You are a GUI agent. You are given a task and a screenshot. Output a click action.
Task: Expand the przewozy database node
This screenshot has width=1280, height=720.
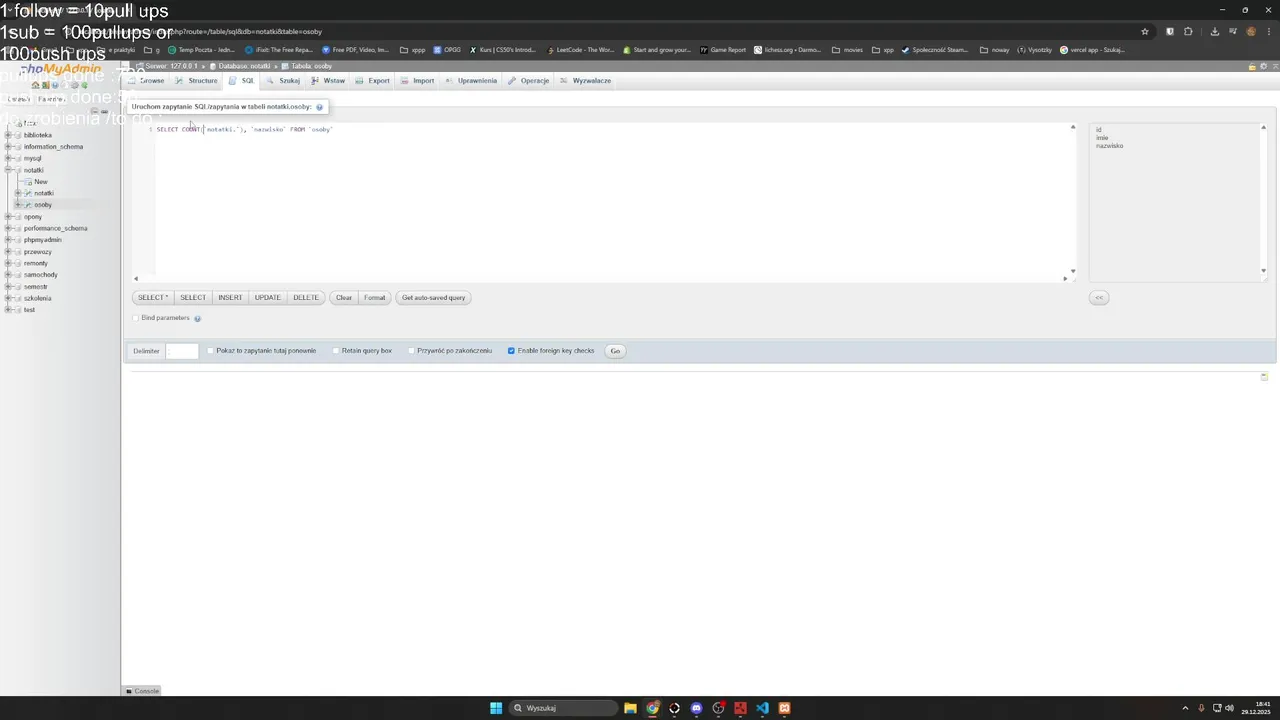coord(8,252)
